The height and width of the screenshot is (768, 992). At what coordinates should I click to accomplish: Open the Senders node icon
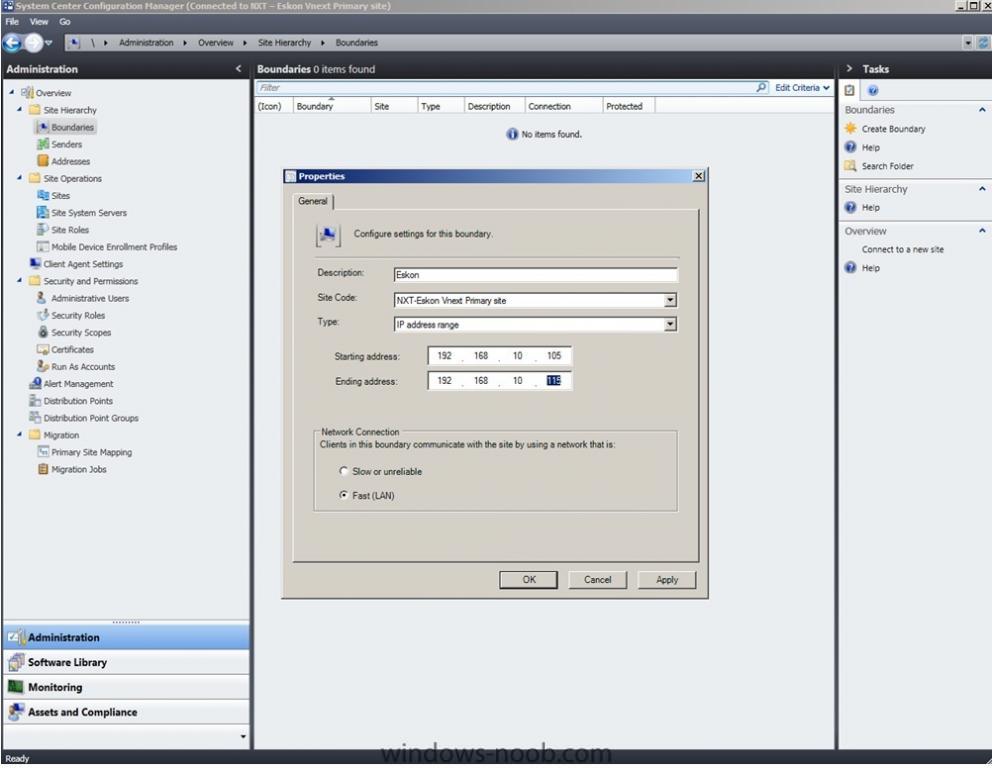tap(43, 144)
